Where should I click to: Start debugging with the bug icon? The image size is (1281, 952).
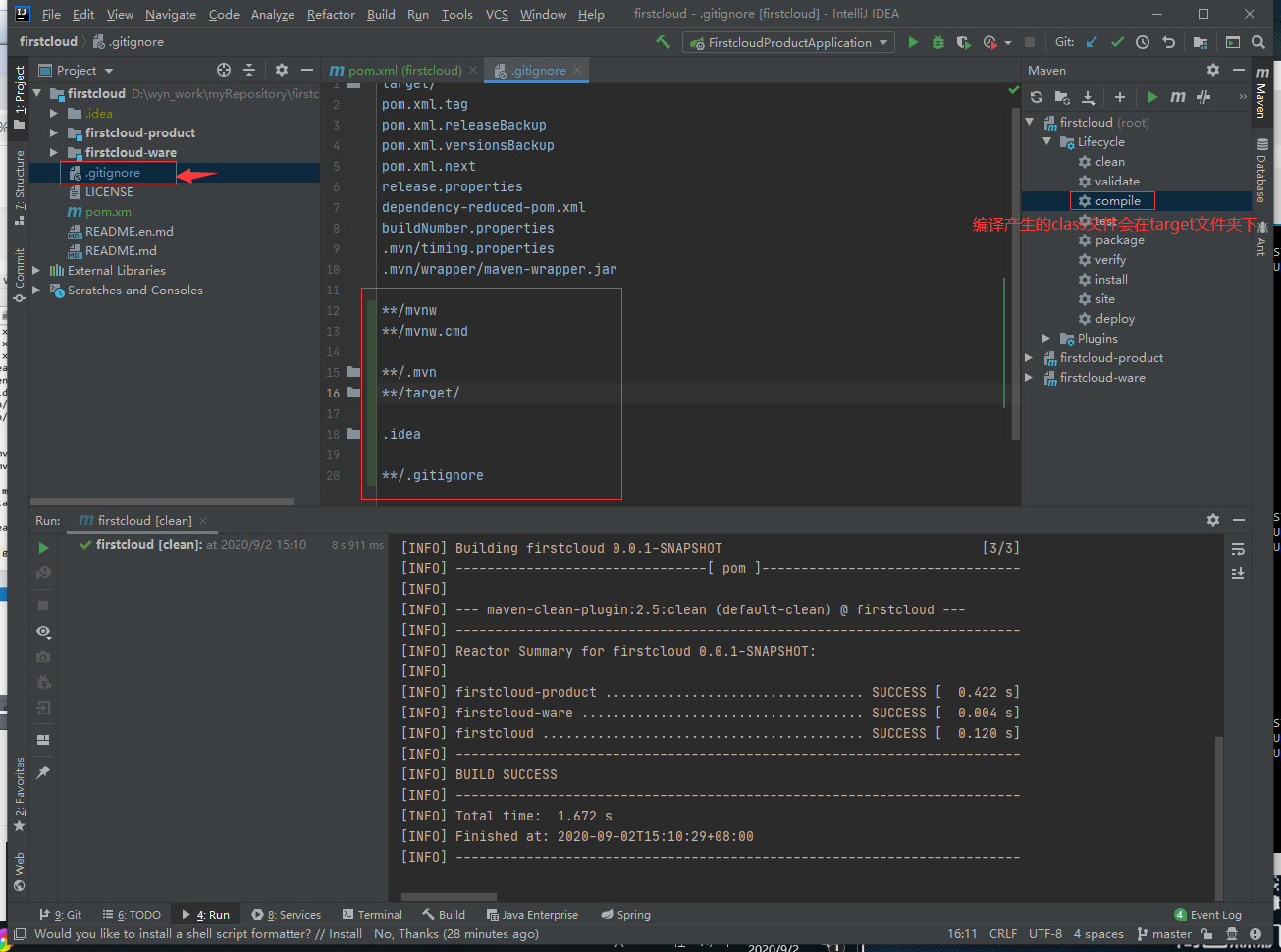pyautogui.click(x=938, y=42)
